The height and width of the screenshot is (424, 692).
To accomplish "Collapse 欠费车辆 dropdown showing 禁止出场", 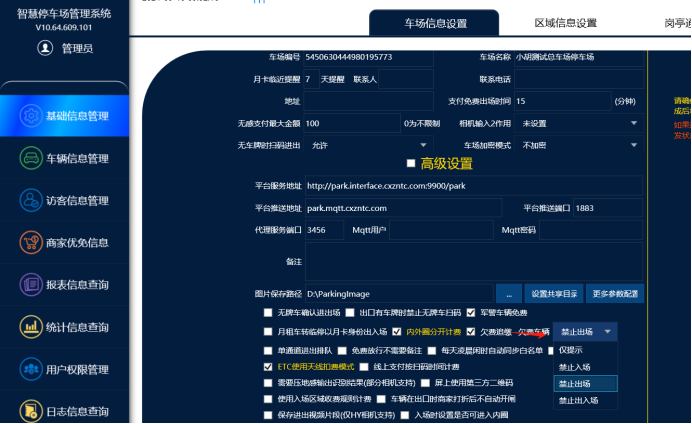I will click(x=585, y=332).
